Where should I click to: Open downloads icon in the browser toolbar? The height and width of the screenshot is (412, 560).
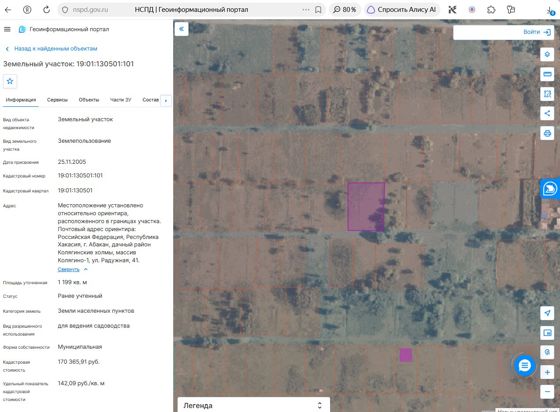pos(550,10)
